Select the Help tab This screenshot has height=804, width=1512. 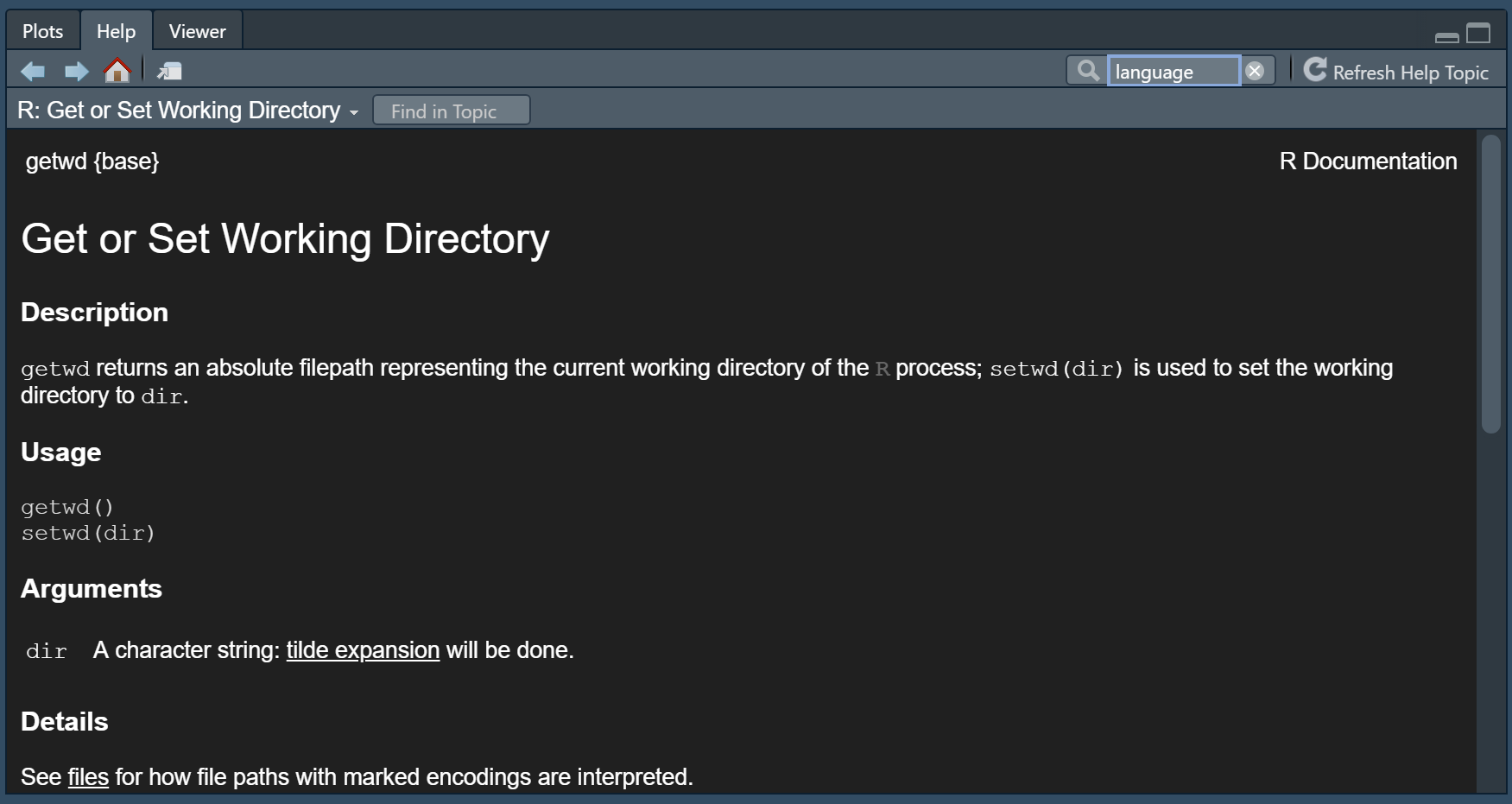[116, 31]
